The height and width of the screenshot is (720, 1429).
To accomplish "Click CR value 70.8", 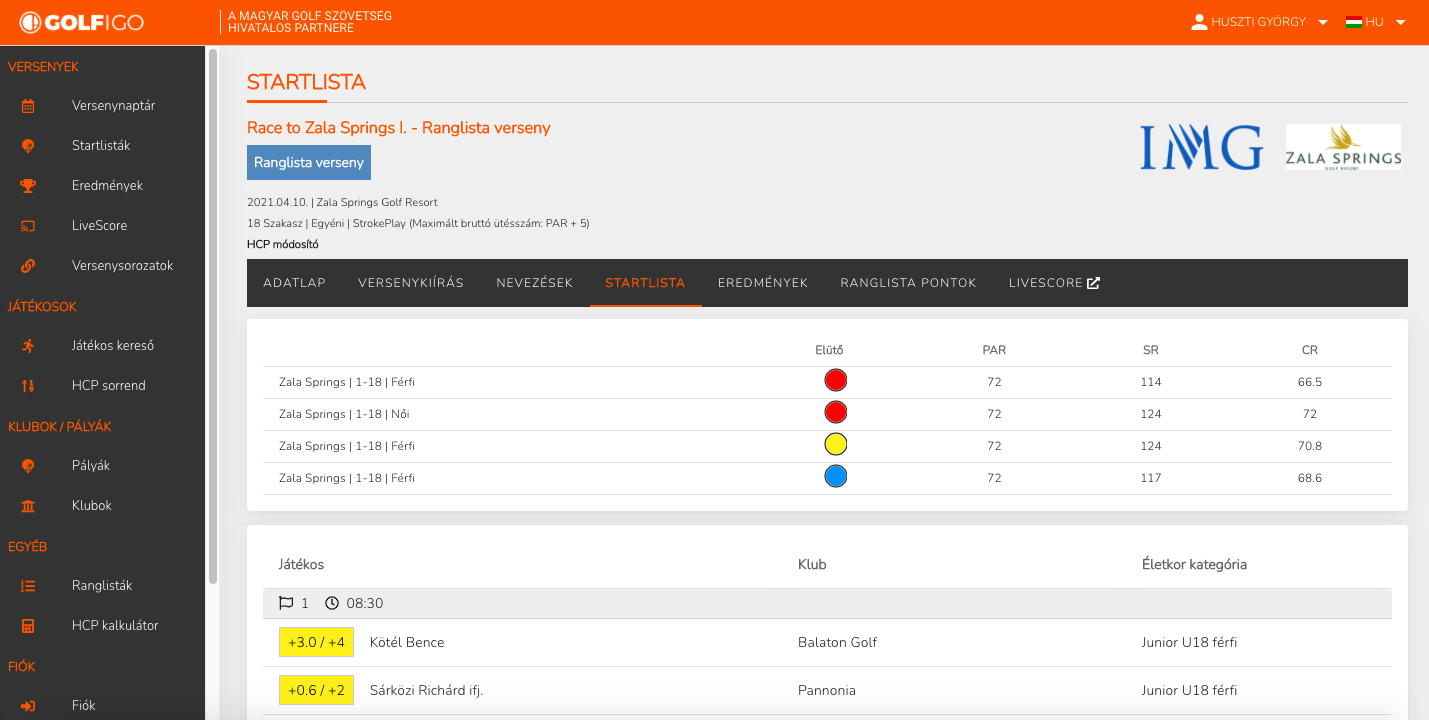I will click(1310, 446).
